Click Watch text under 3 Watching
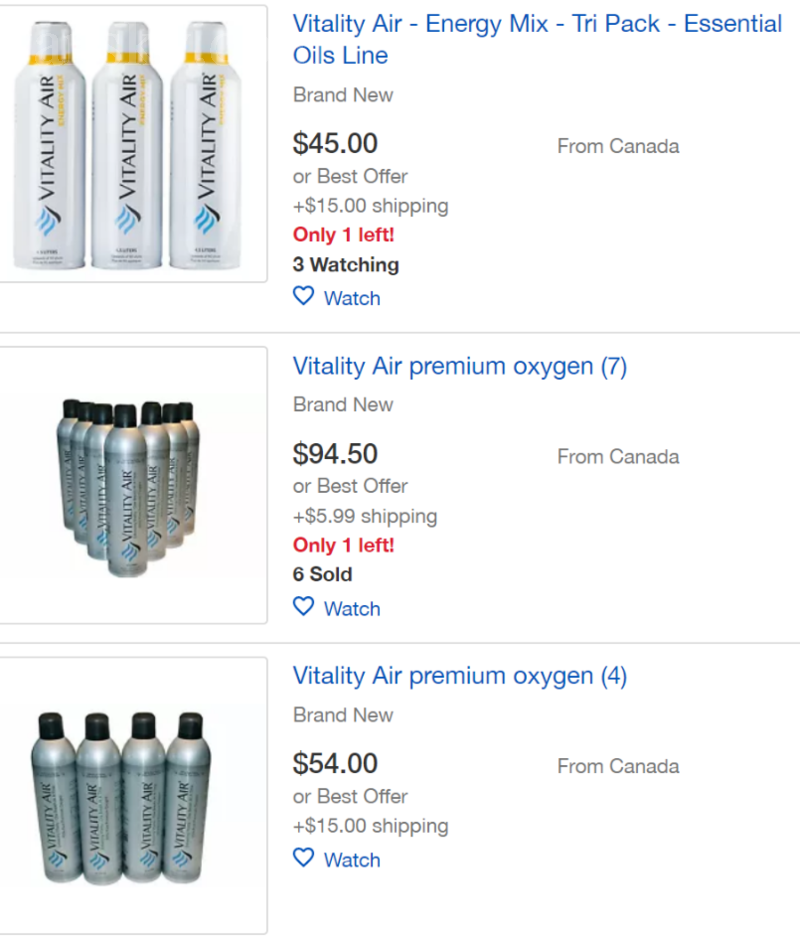 [x=352, y=298]
